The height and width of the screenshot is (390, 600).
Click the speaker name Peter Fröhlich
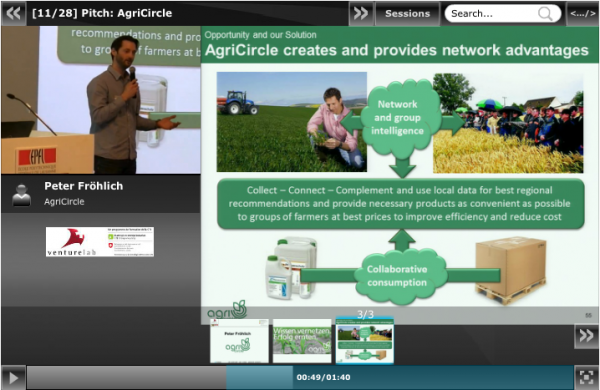pos(84,186)
